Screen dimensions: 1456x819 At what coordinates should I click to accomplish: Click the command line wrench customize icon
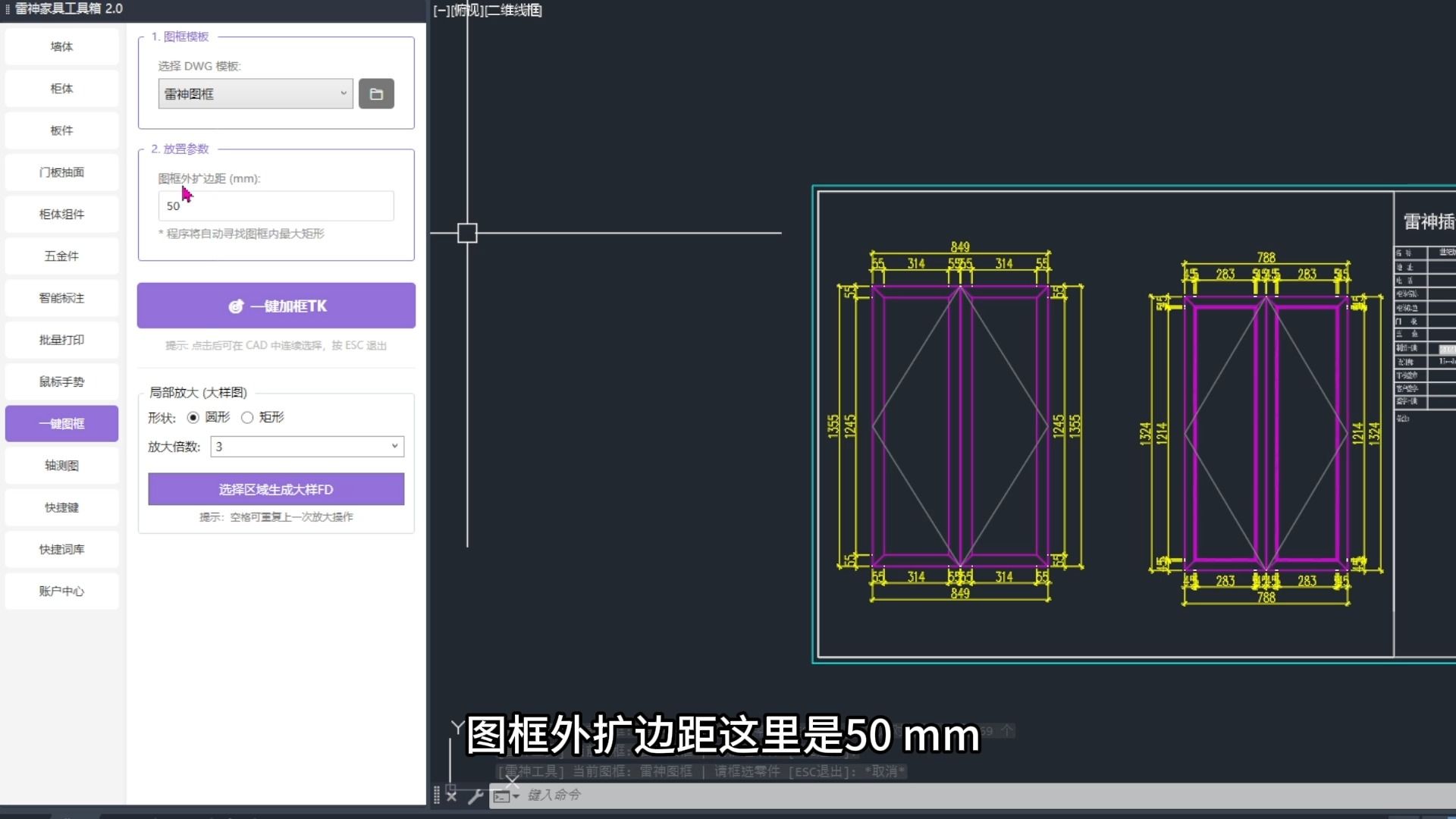tap(475, 795)
